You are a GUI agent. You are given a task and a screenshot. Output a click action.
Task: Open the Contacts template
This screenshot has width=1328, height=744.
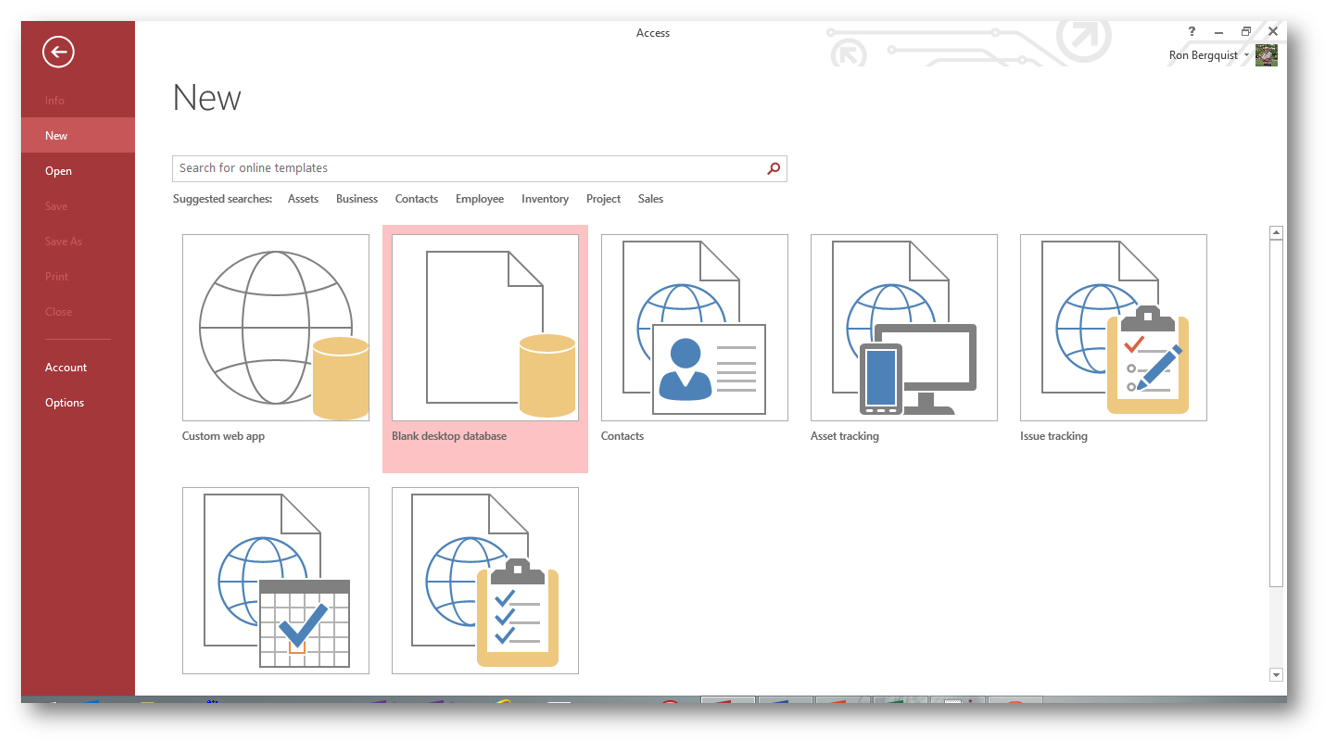point(694,328)
